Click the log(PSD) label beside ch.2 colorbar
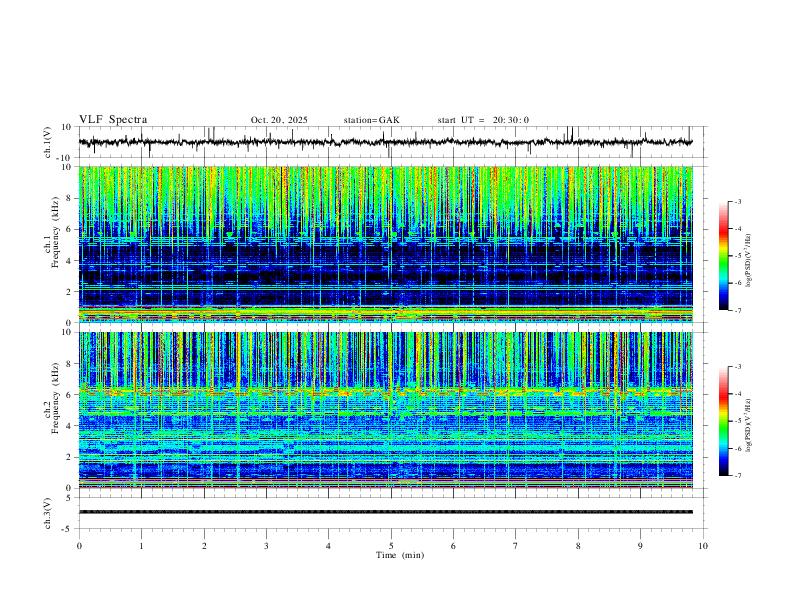792x612 pixels. coord(749,425)
